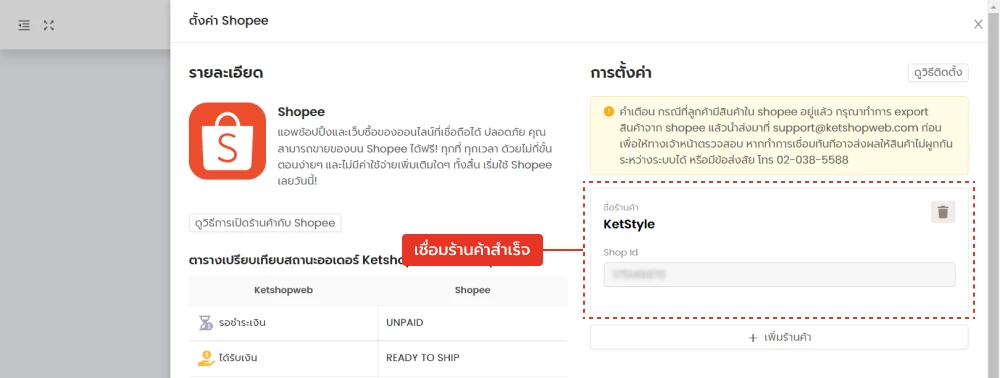This screenshot has width=1000, height=378.
Task: Click the payment received coin icon
Action: (x=204, y=358)
